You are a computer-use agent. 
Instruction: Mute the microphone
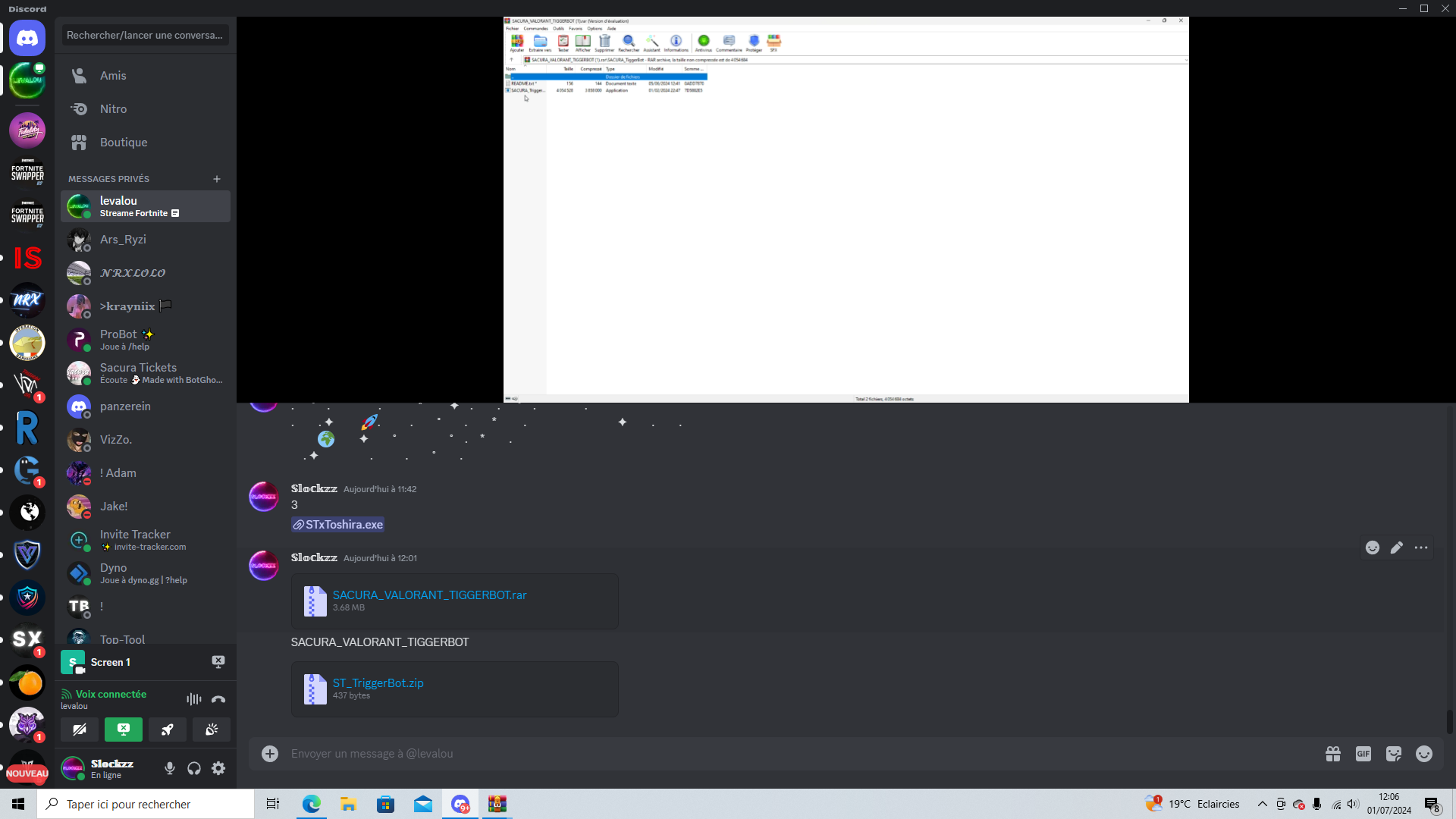170,768
